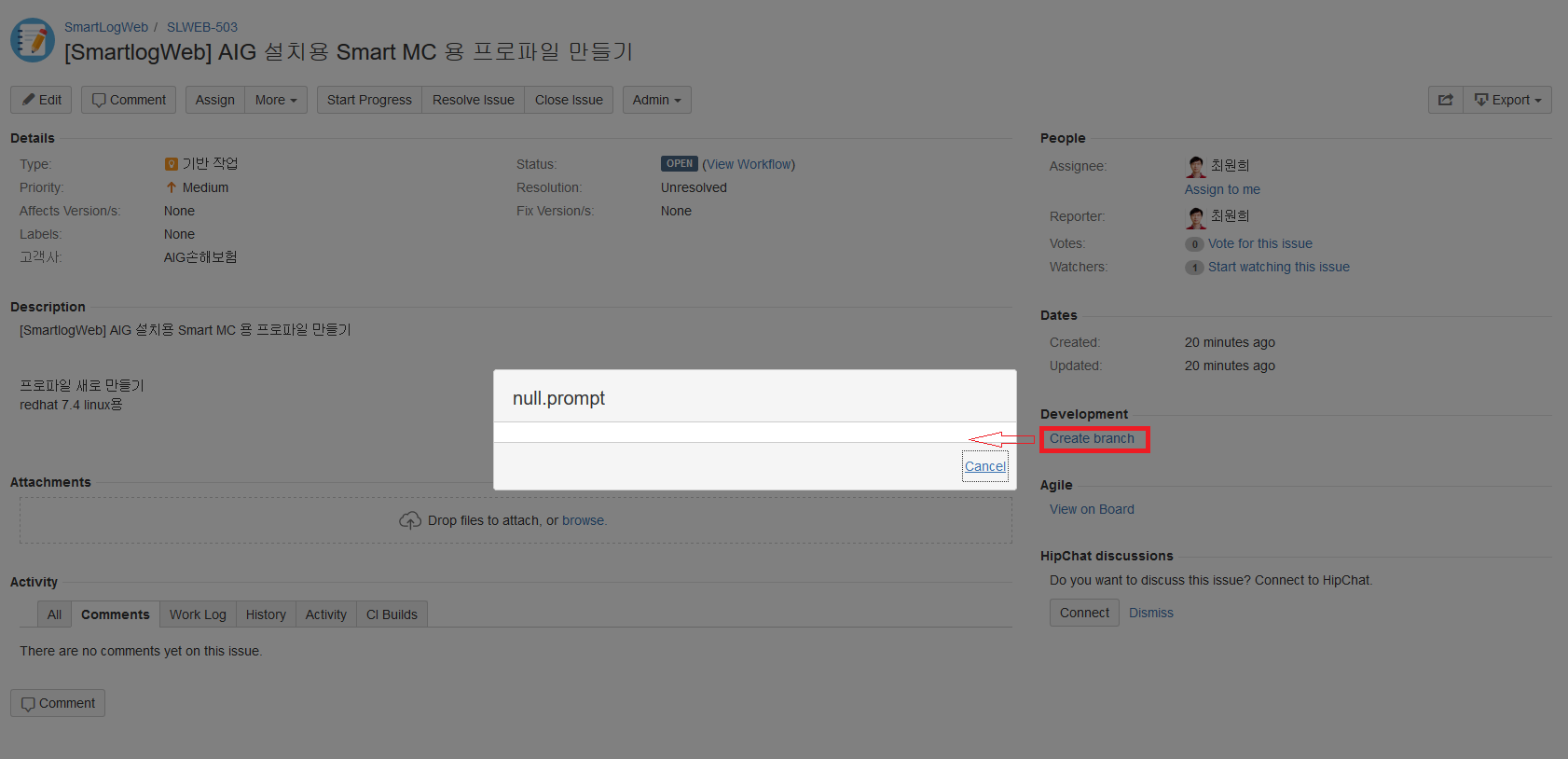Open the CI Builds tab

tap(392, 614)
